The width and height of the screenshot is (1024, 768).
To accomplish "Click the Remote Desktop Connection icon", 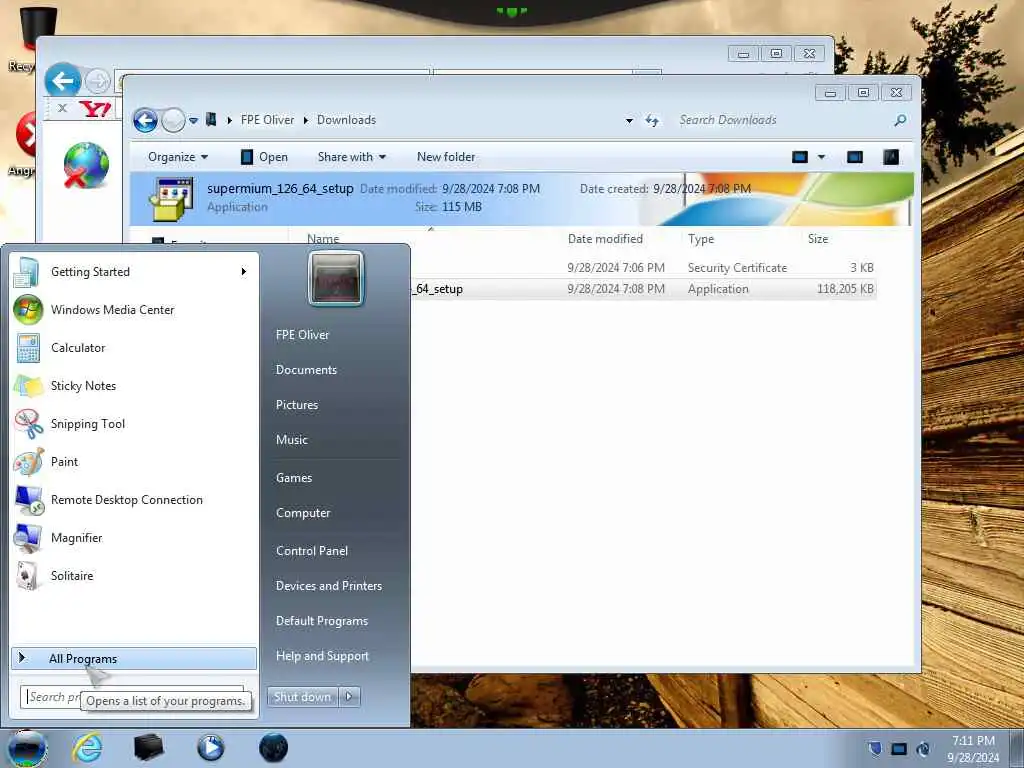I will point(29,500).
